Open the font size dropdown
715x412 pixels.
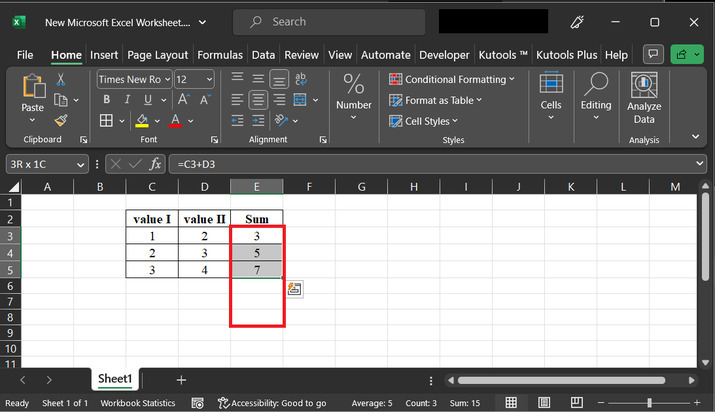click(209, 80)
